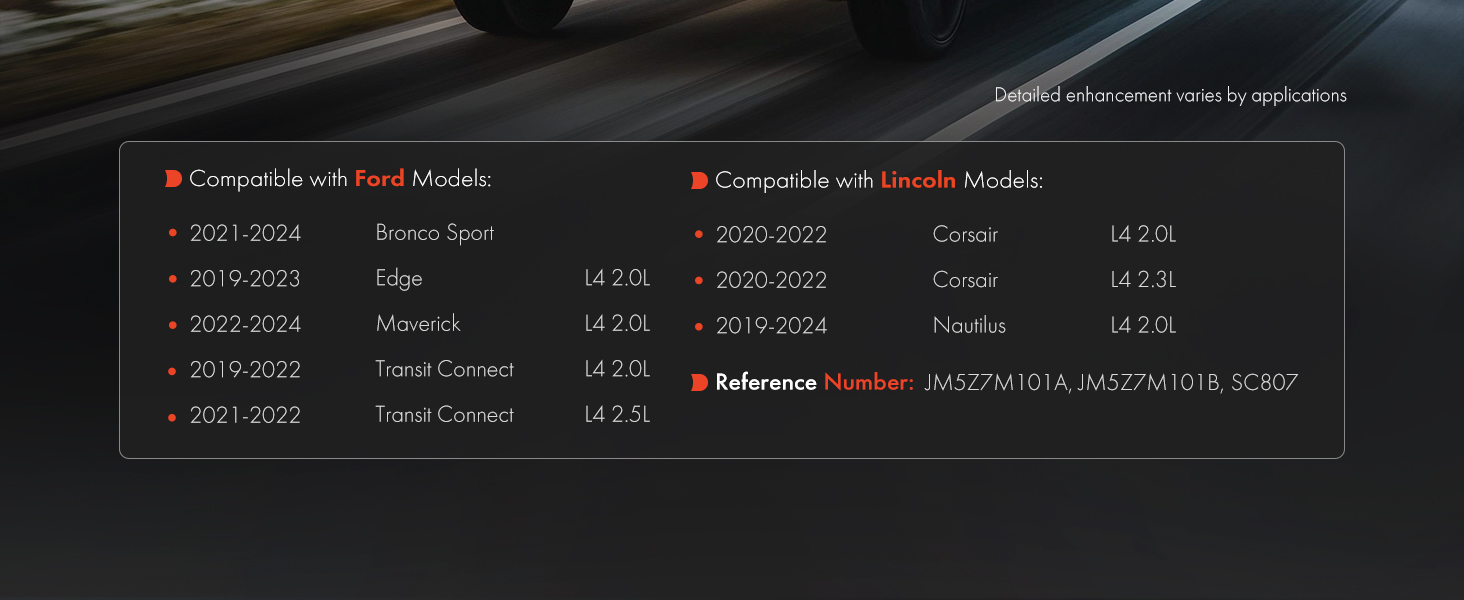
Task: Click the red icon beside Ford heading
Action: (173, 179)
